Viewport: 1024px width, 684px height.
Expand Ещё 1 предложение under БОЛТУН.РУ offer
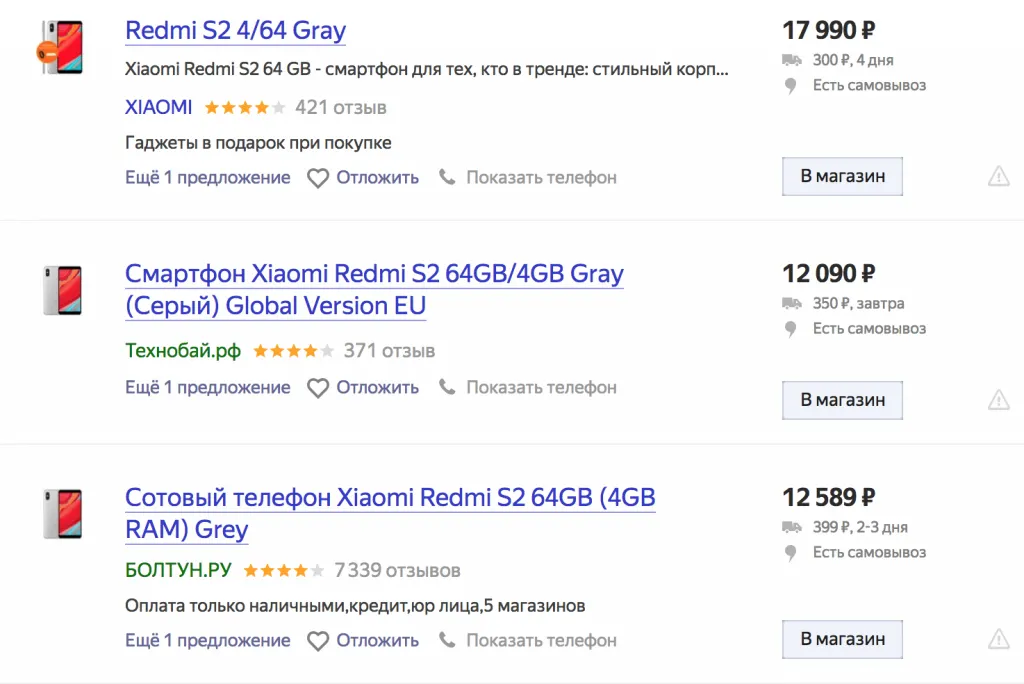pos(207,641)
